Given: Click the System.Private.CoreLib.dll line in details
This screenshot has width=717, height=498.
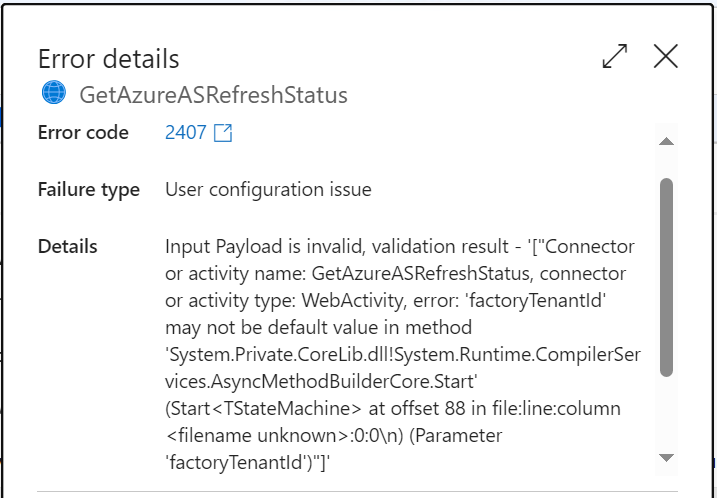Looking at the screenshot, I should (x=403, y=354).
